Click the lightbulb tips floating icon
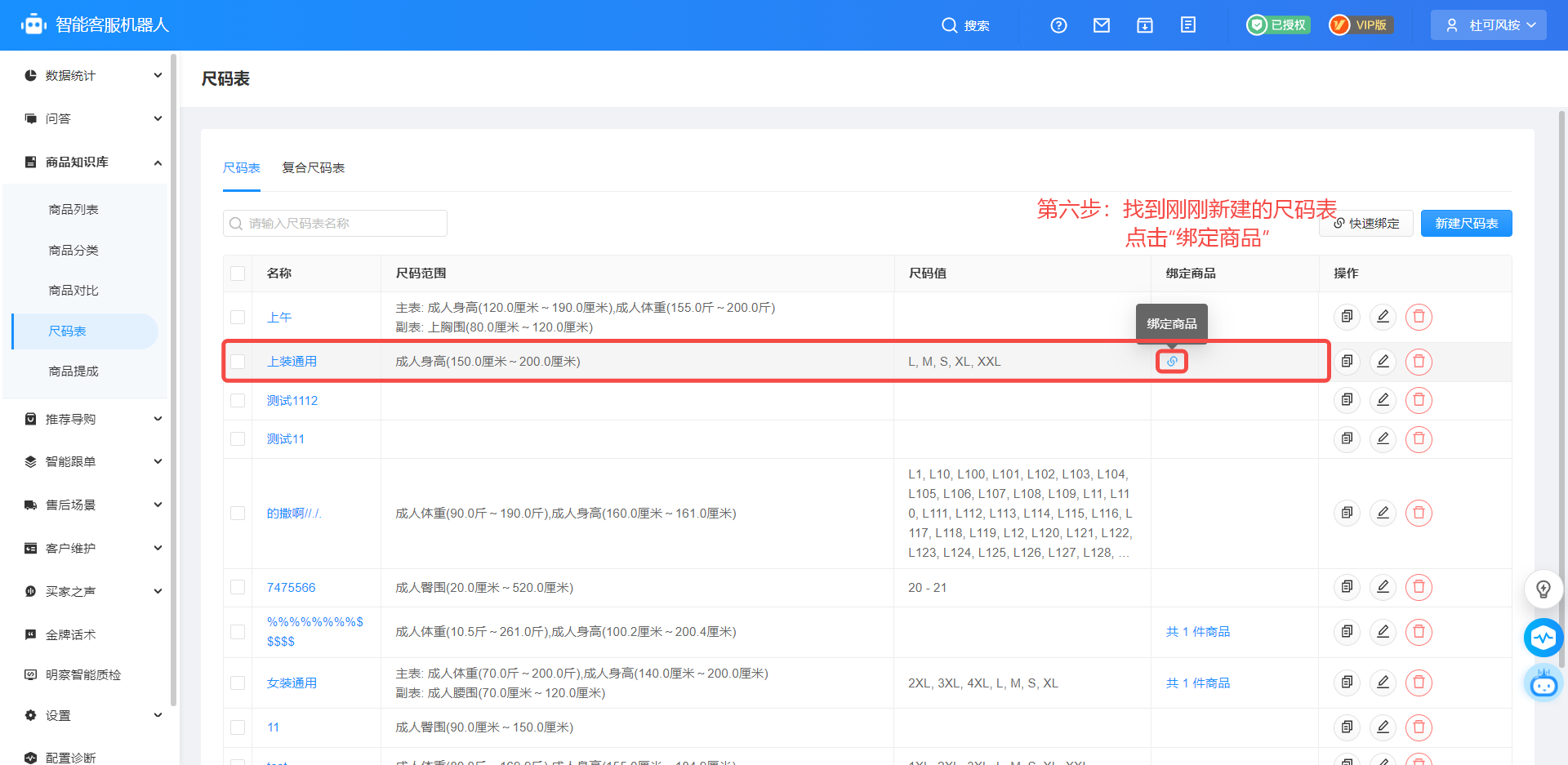This screenshot has width=1568, height=765. tap(1543, 589)
